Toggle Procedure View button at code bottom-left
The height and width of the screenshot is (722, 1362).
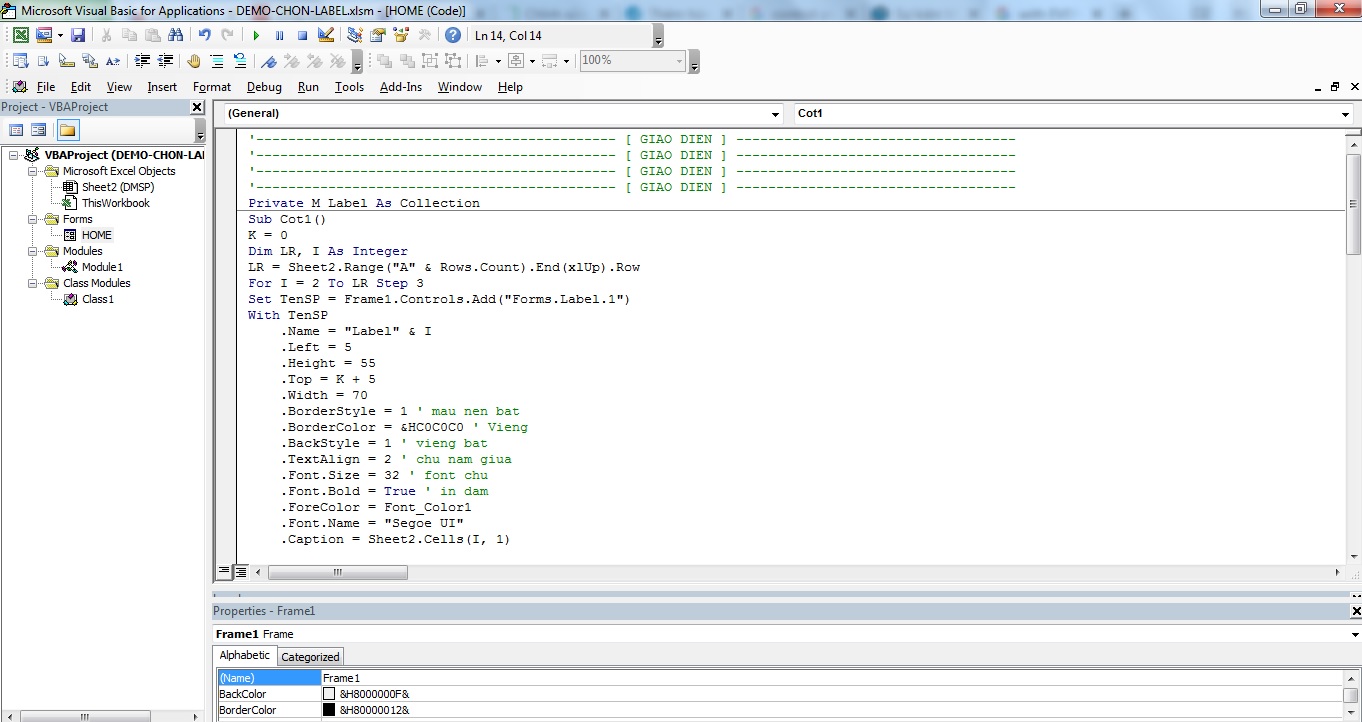pos(224,572)
